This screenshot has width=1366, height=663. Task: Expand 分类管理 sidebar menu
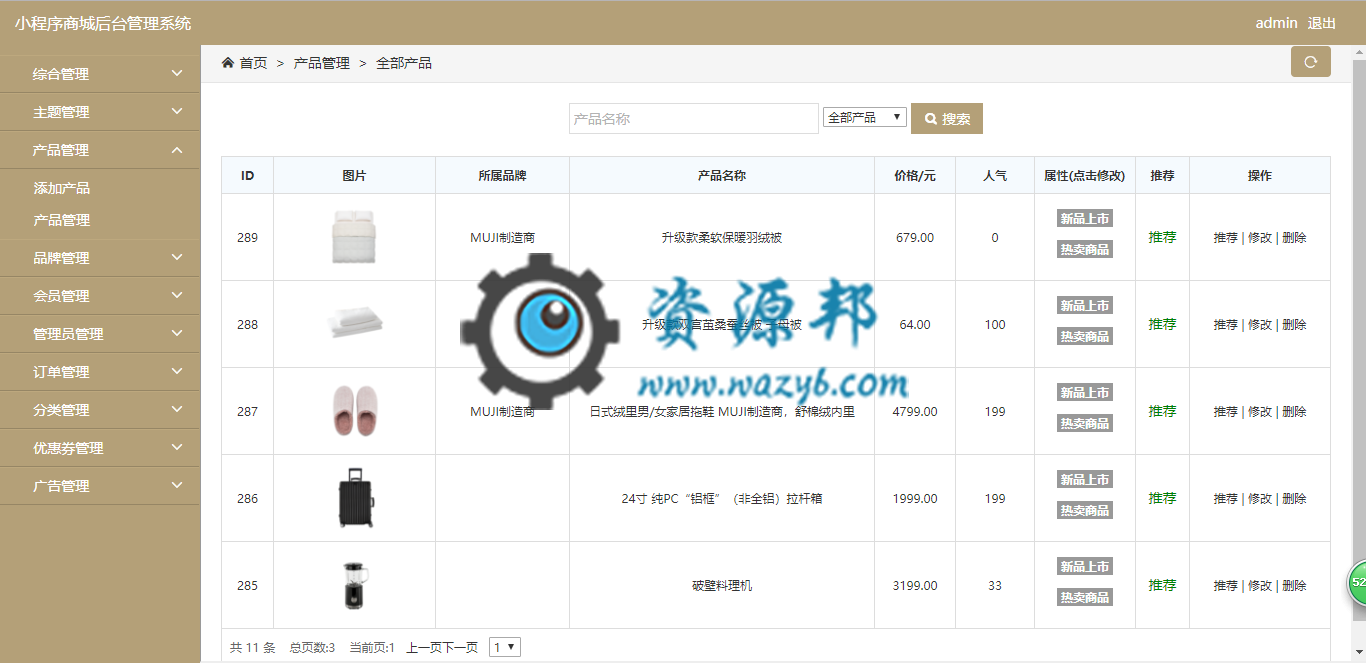[100, 410]
